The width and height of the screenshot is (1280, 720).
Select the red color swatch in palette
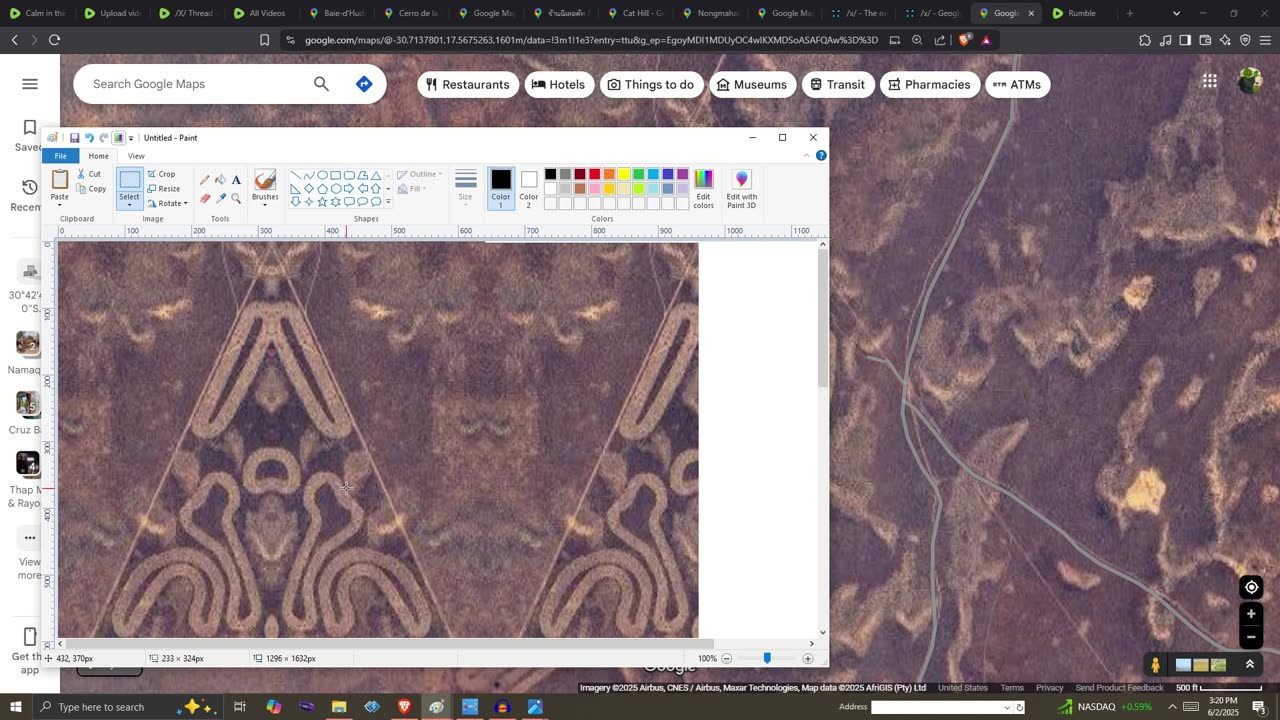(594, 175)
